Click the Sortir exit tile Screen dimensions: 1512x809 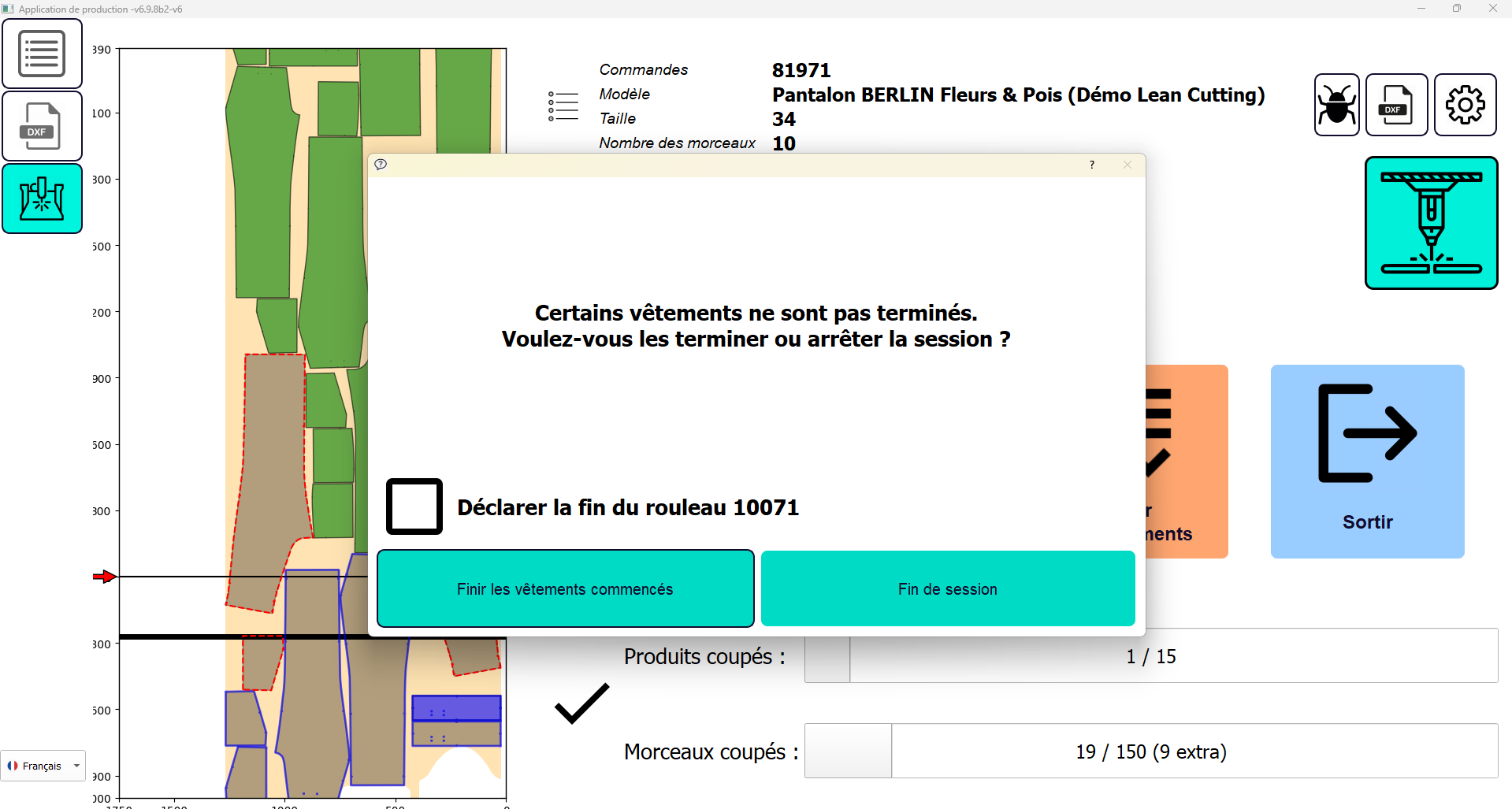pyautogui.click(x=1367, y=462)
